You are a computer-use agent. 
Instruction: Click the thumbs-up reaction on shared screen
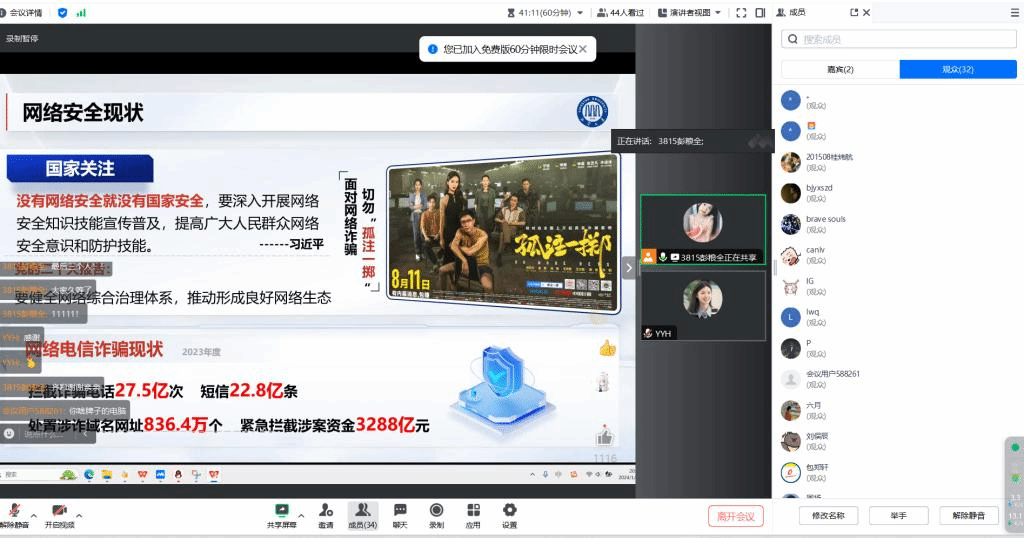point(607,348)
